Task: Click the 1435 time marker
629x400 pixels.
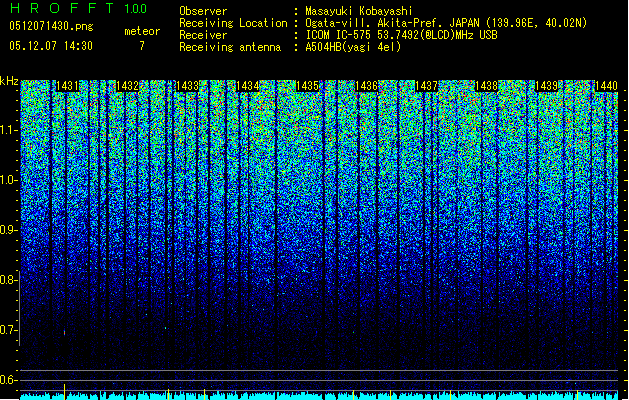Action: coord(307,86)
